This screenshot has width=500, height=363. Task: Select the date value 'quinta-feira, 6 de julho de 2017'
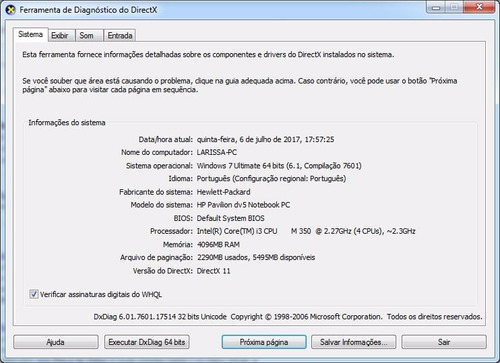point(249,139)
